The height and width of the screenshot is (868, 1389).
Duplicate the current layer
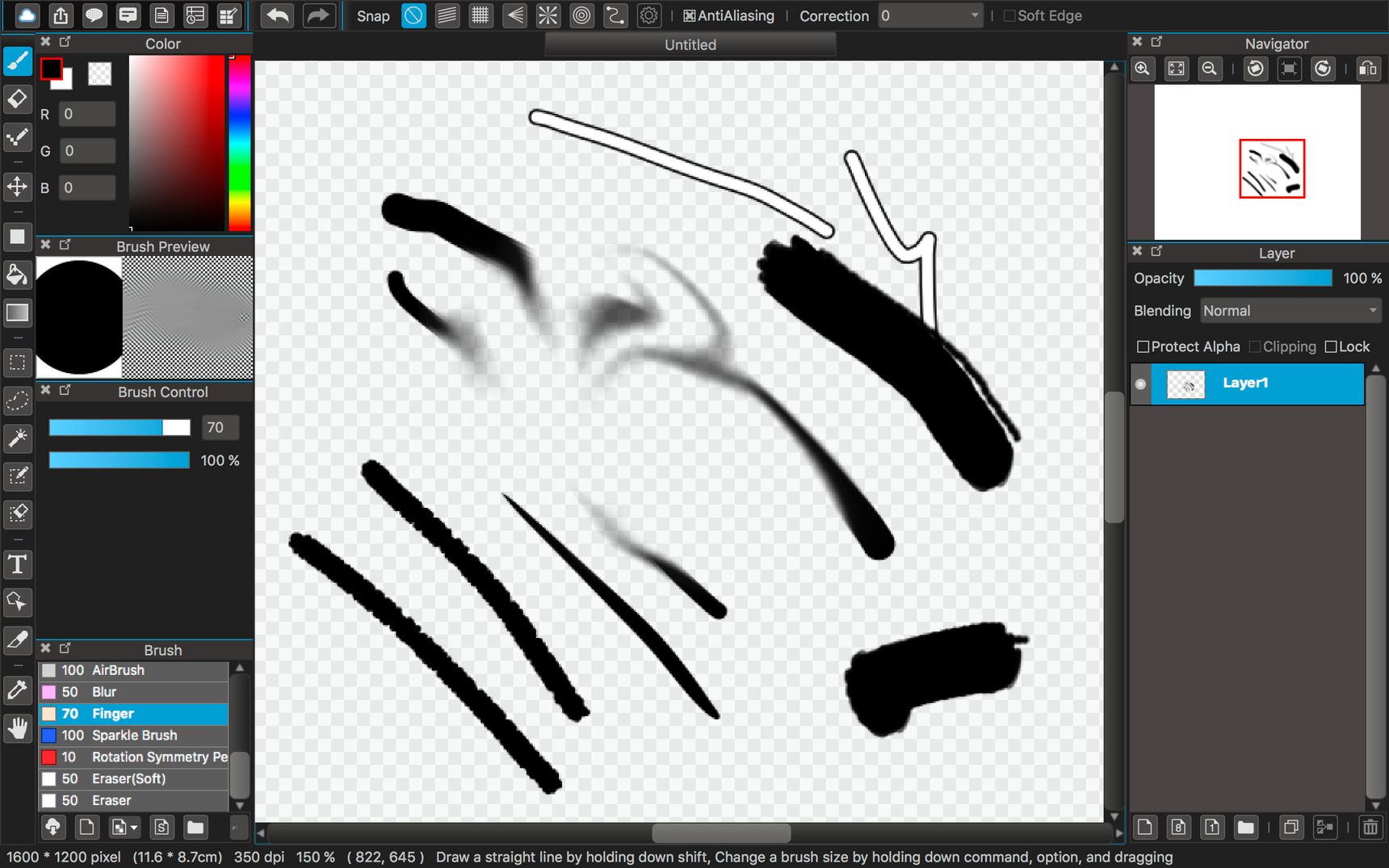[1291, 827]
